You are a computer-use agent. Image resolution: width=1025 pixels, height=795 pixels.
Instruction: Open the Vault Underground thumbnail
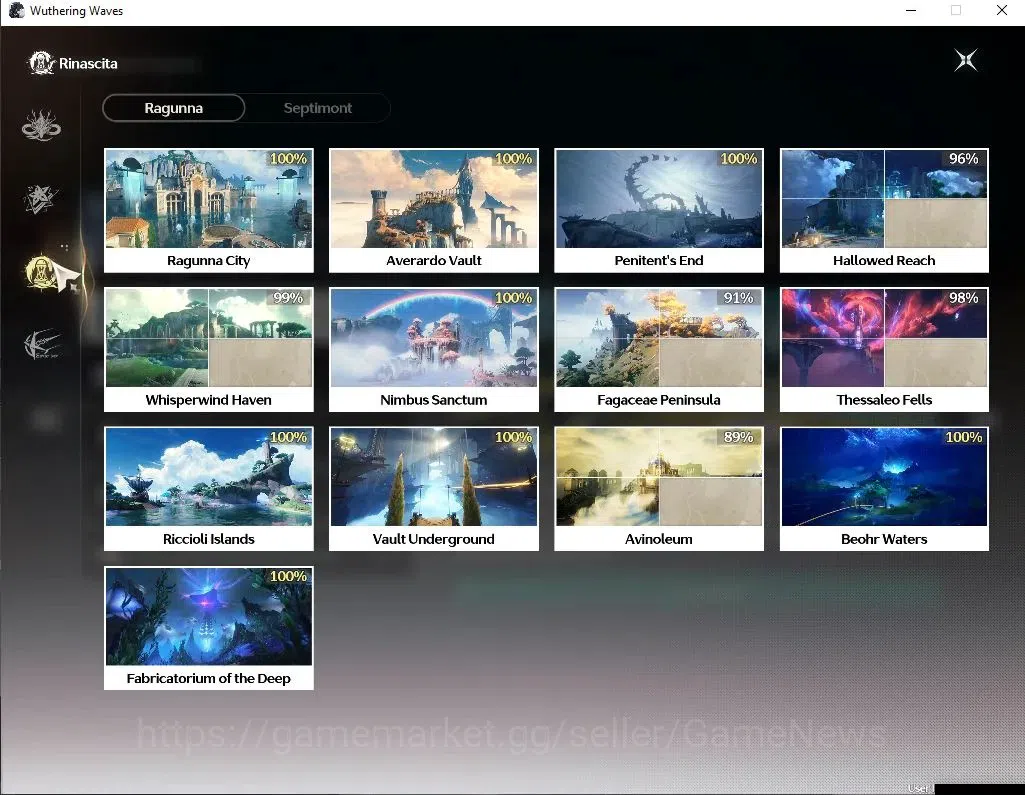tap(433, 477)
